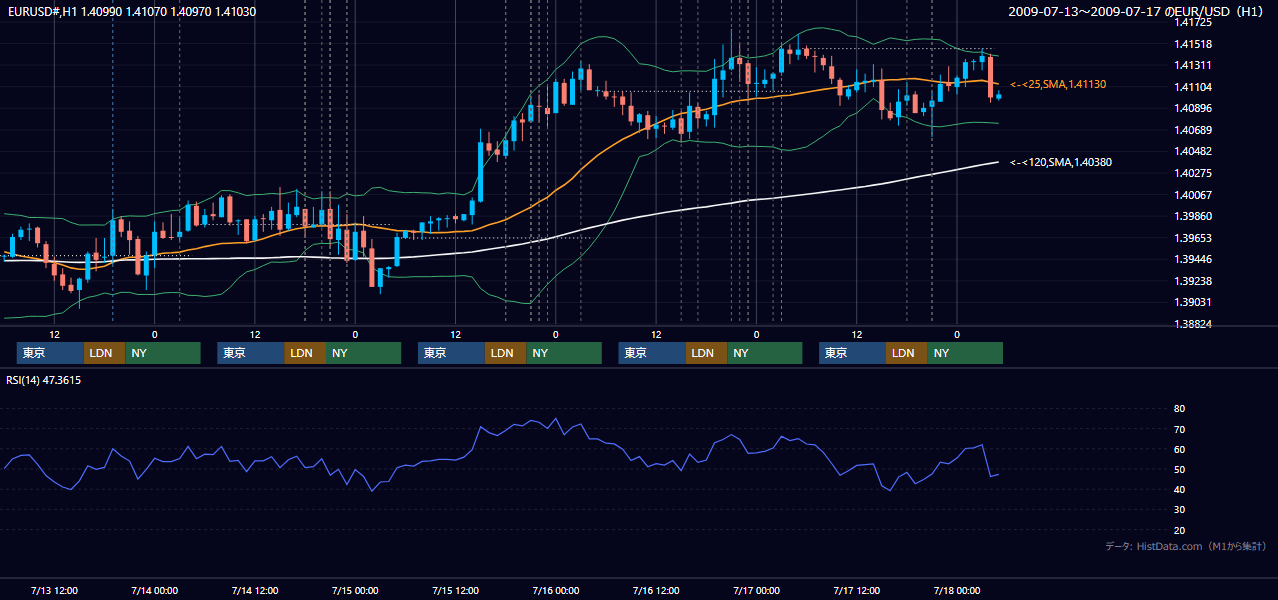This screenshot has width=1278, height=600.
Task: Click the RSI(14) 47.3615 indicator label
Action: coord(44,380)
